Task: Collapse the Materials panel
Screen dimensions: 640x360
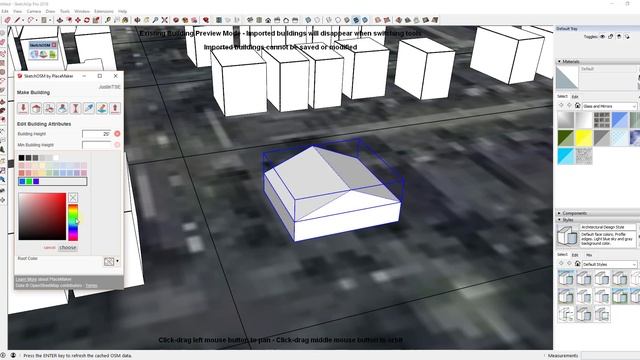Action: 559,61
